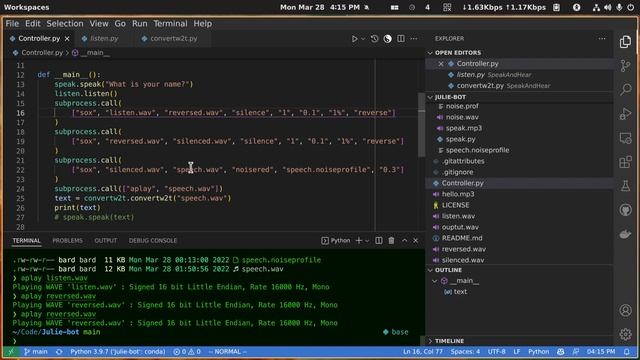Close Controller.py in Open Editors list
The height and width of the screenshot is (360, 640).
[x=441, y=64]
